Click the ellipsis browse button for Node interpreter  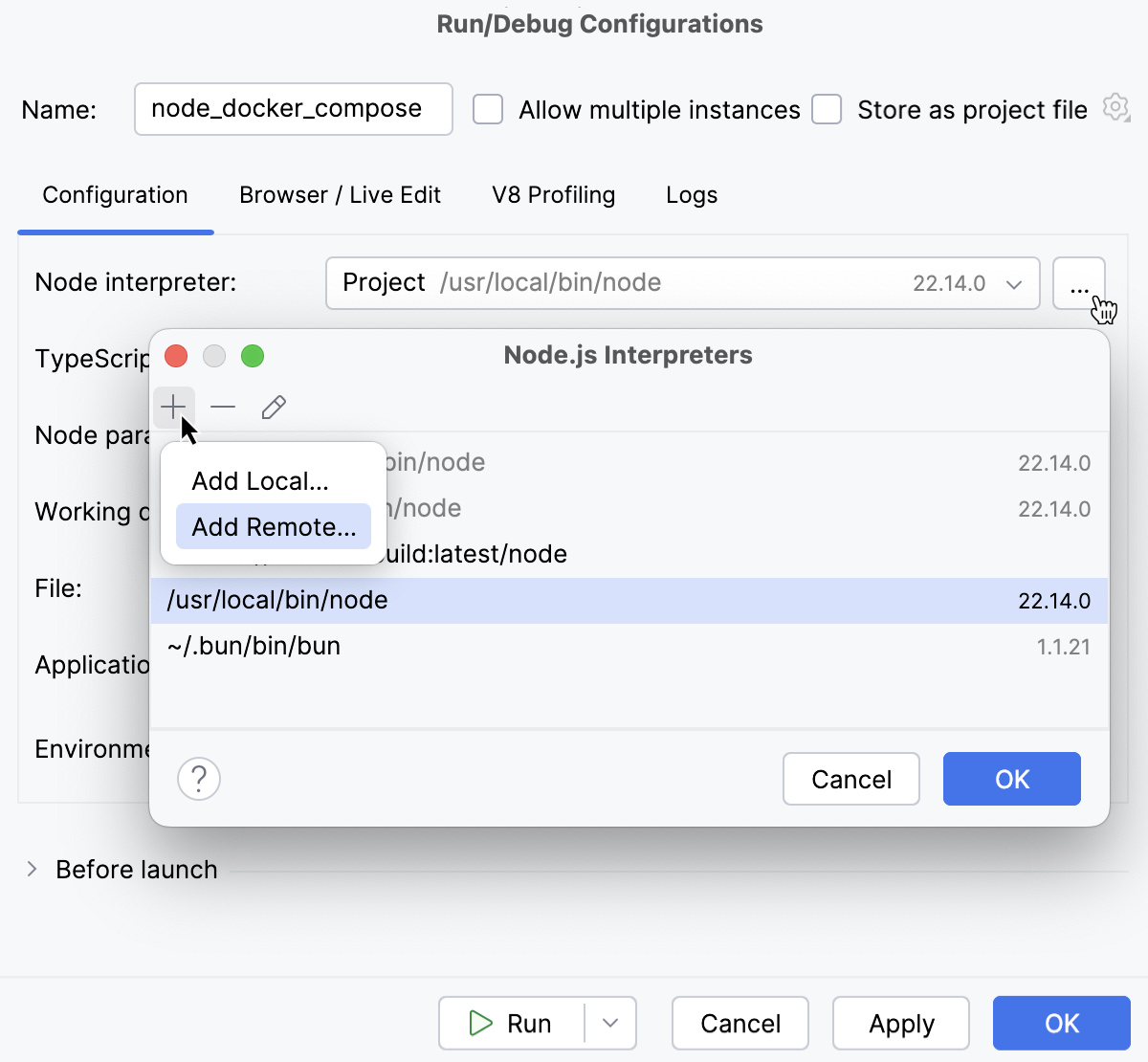tap(1080, 283)
